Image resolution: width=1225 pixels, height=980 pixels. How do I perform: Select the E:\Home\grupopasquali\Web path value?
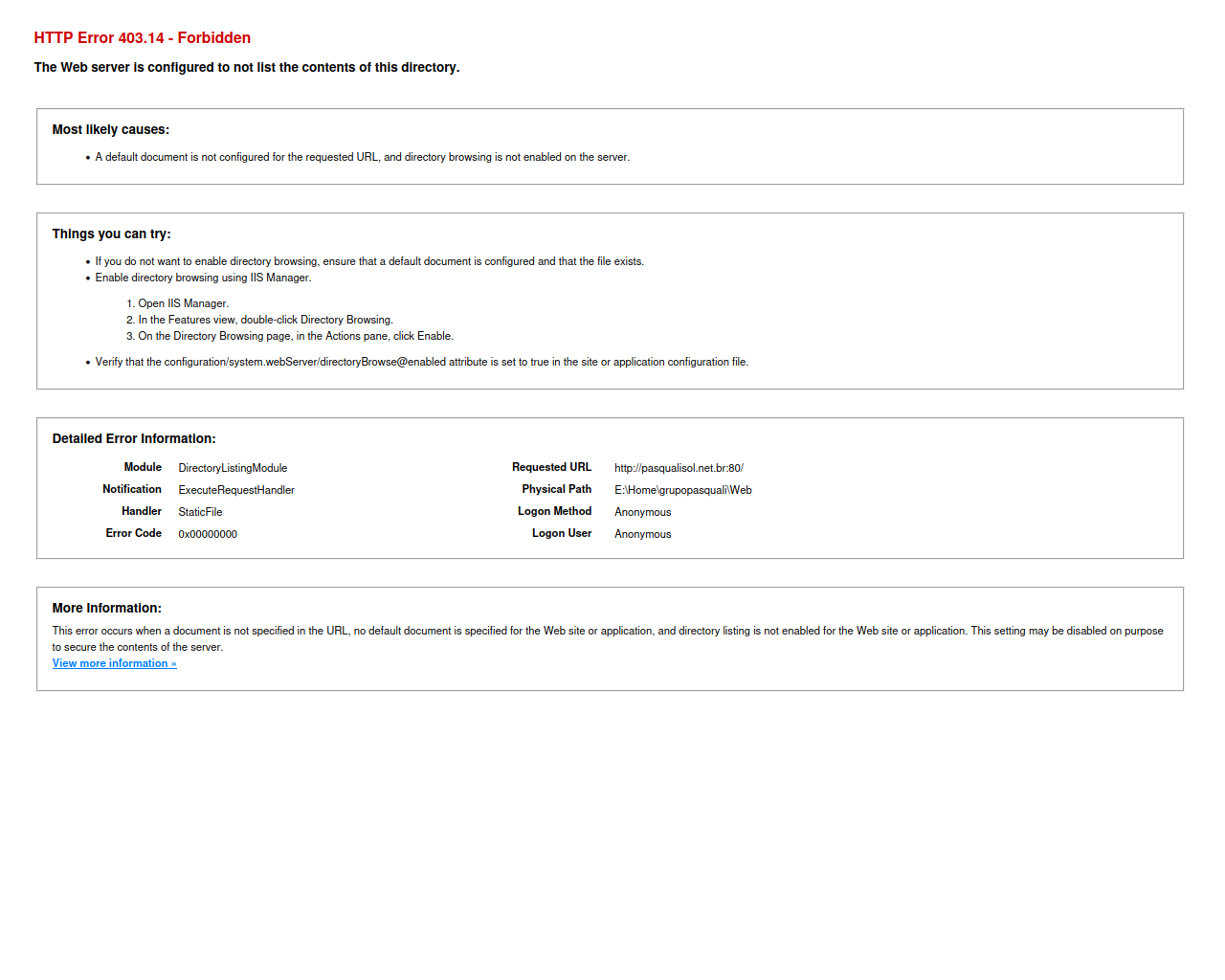[x=683, y=490]
